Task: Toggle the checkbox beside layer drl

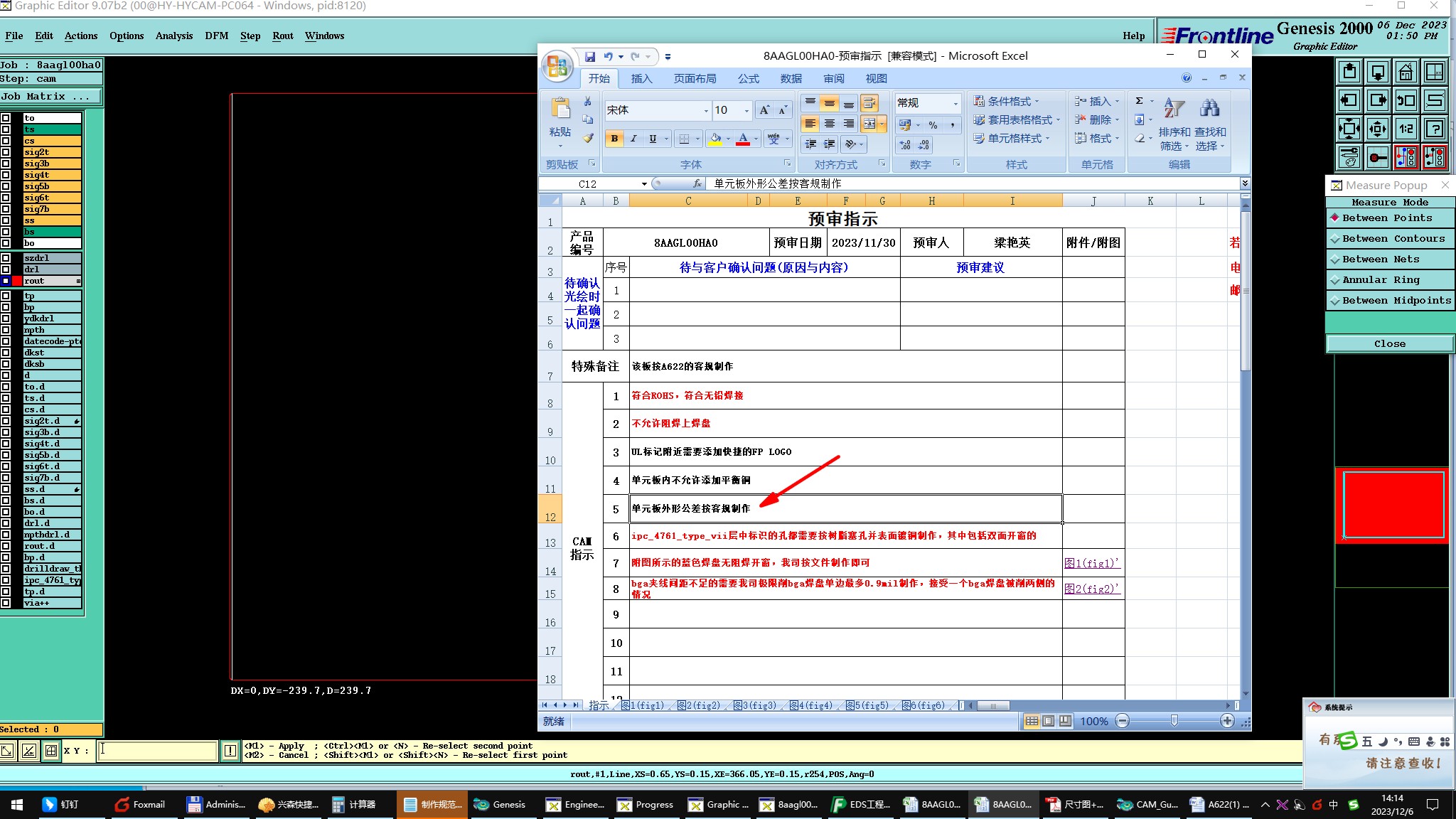Action: 6,269
